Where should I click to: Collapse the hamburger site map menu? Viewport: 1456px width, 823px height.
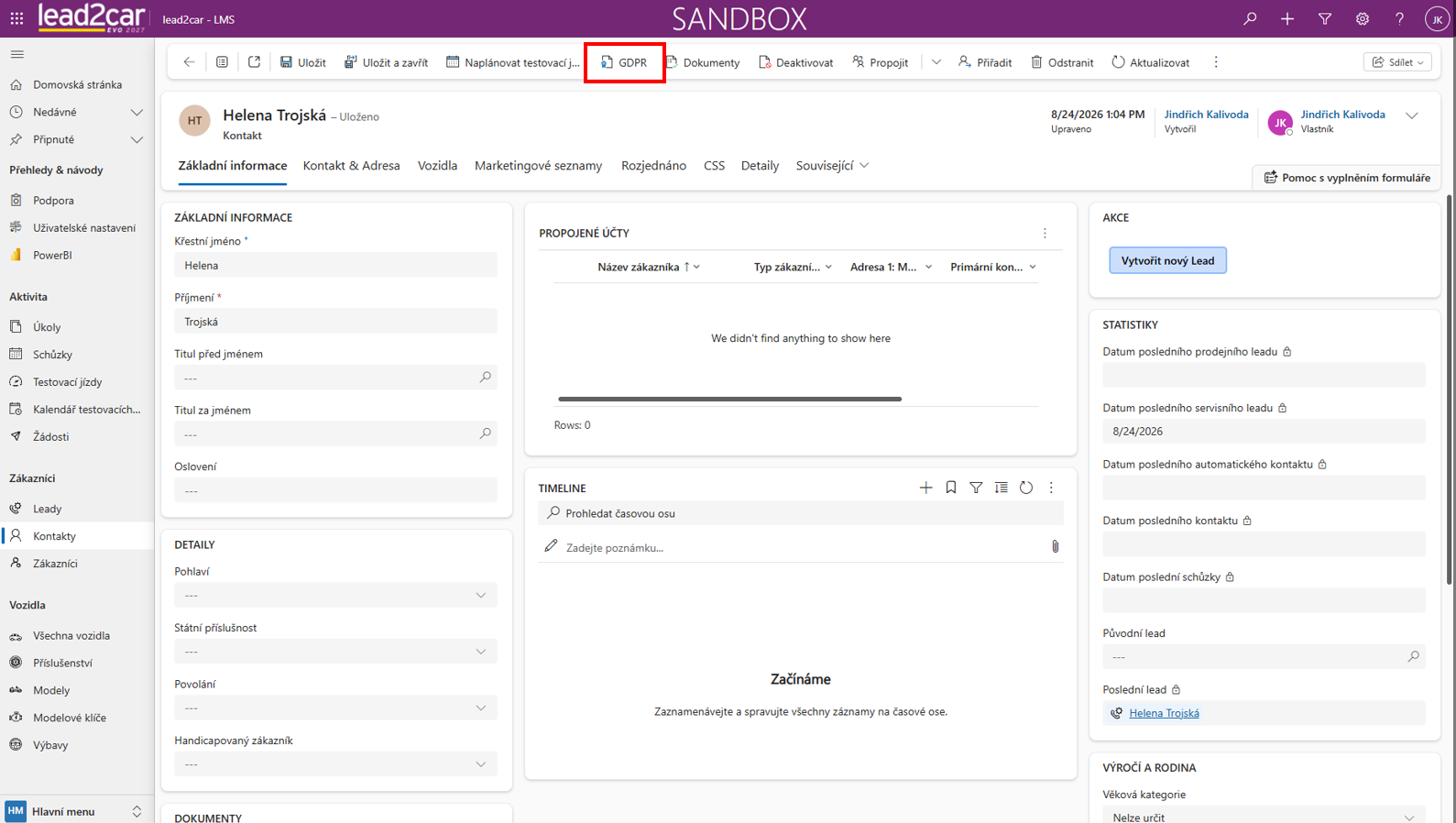tap(16, 55)
